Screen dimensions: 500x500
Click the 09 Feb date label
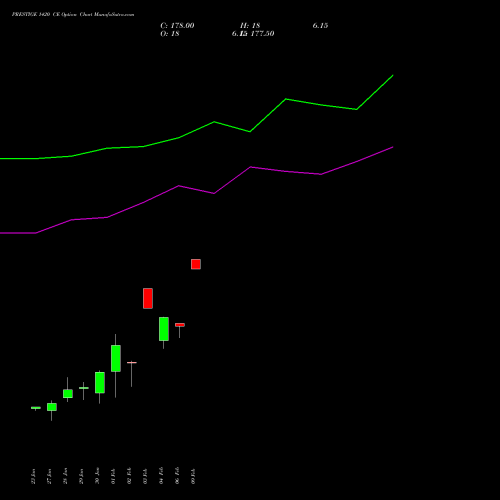193,477
